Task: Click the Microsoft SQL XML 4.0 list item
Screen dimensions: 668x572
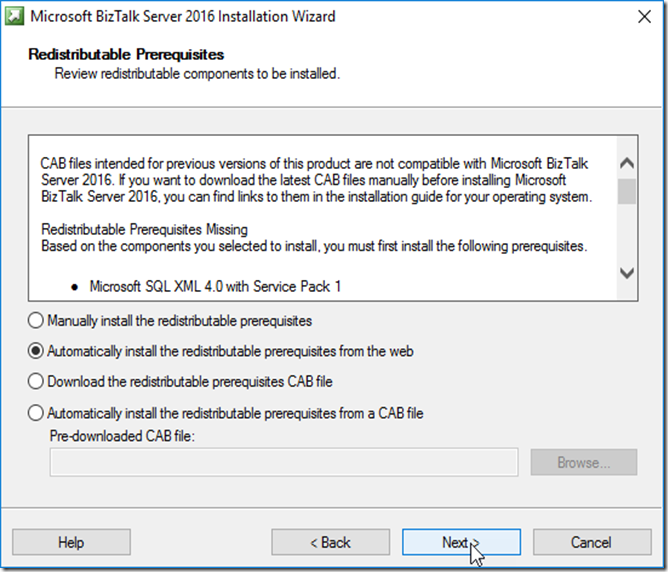Action: pyautogui.click(x=215, y=286)
